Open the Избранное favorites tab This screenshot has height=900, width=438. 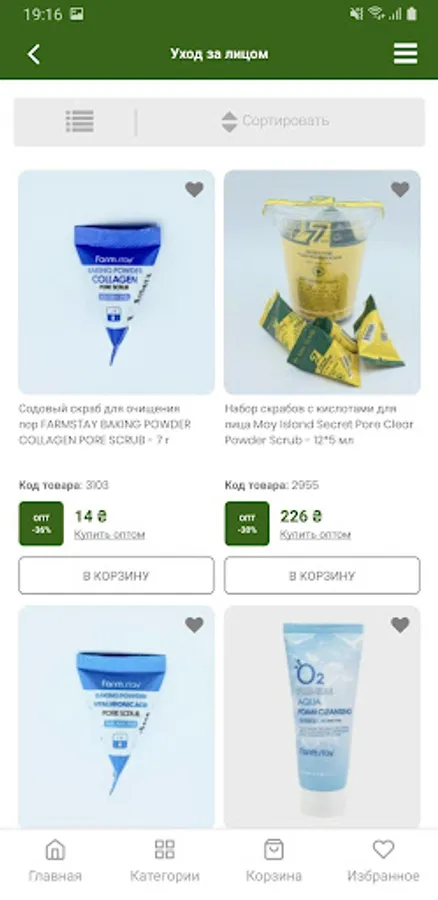coord(383,861)
